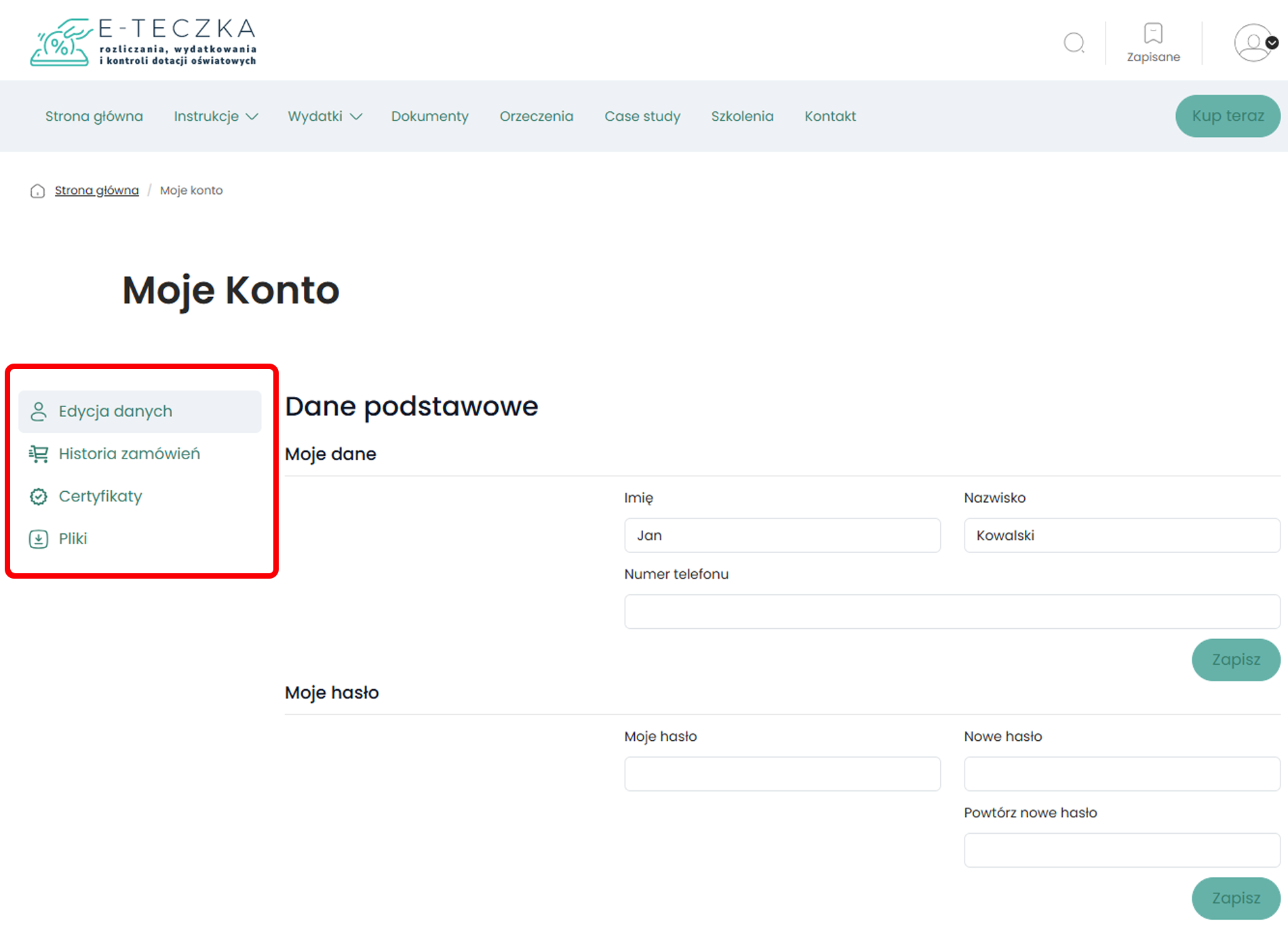Image resolution: width=1288 pixels, height=945 pixels.
Task: Click the person icon beside Edycja danych
Action: pos(39,411)
